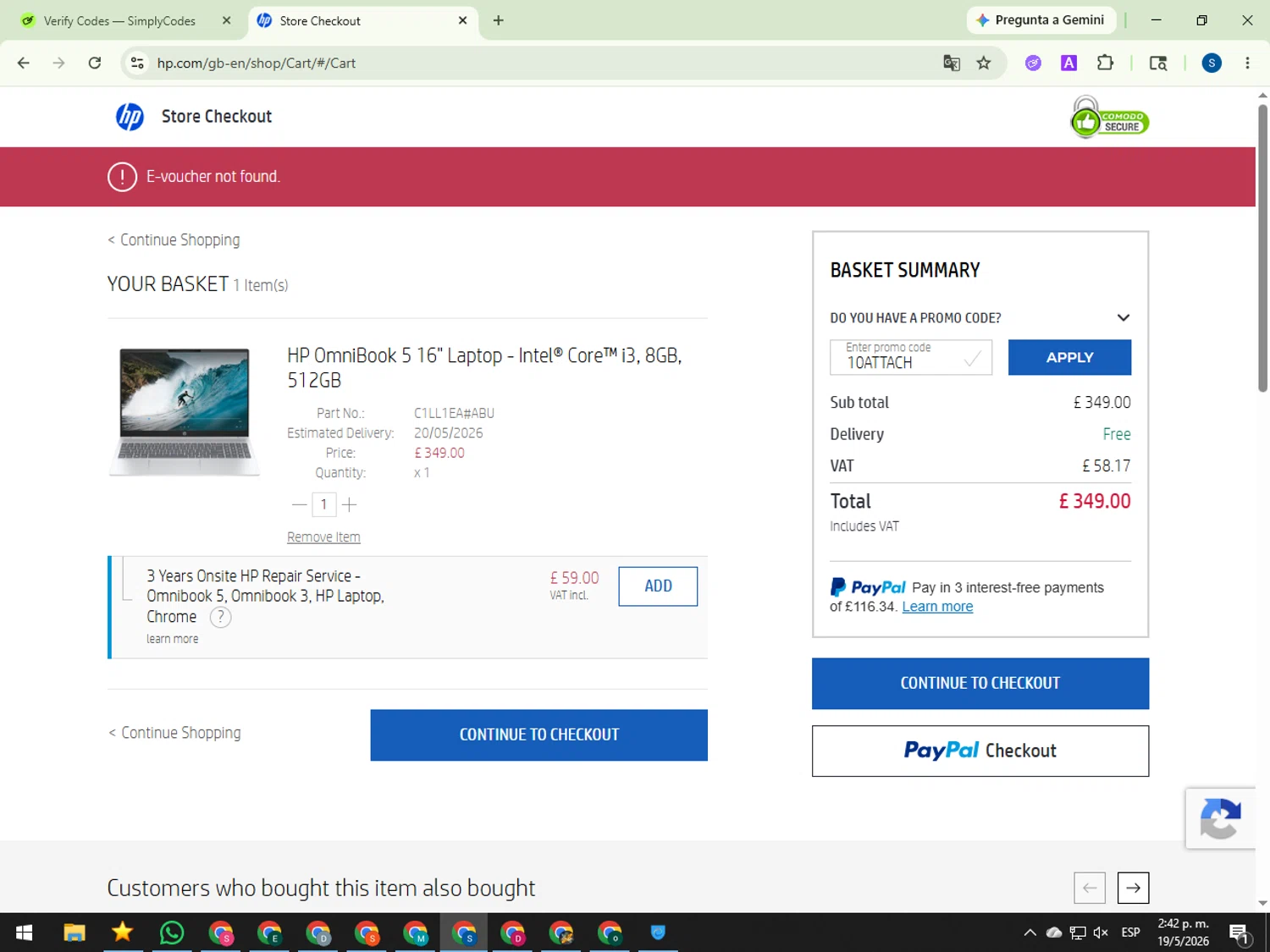Add 3 Years Onsite Repair Service
The height and width of the screenshot is (952, 1270).
point(658,586)
